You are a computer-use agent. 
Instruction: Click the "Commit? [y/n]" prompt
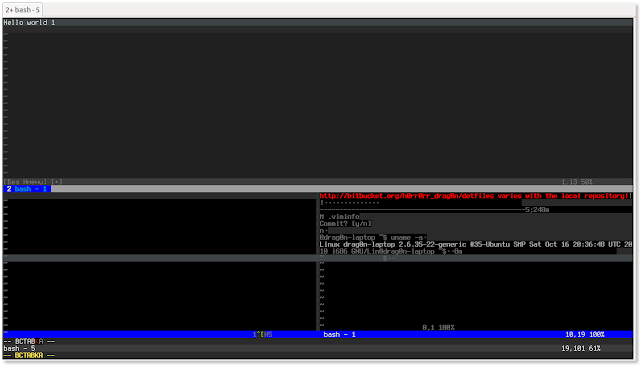point(345,224)
